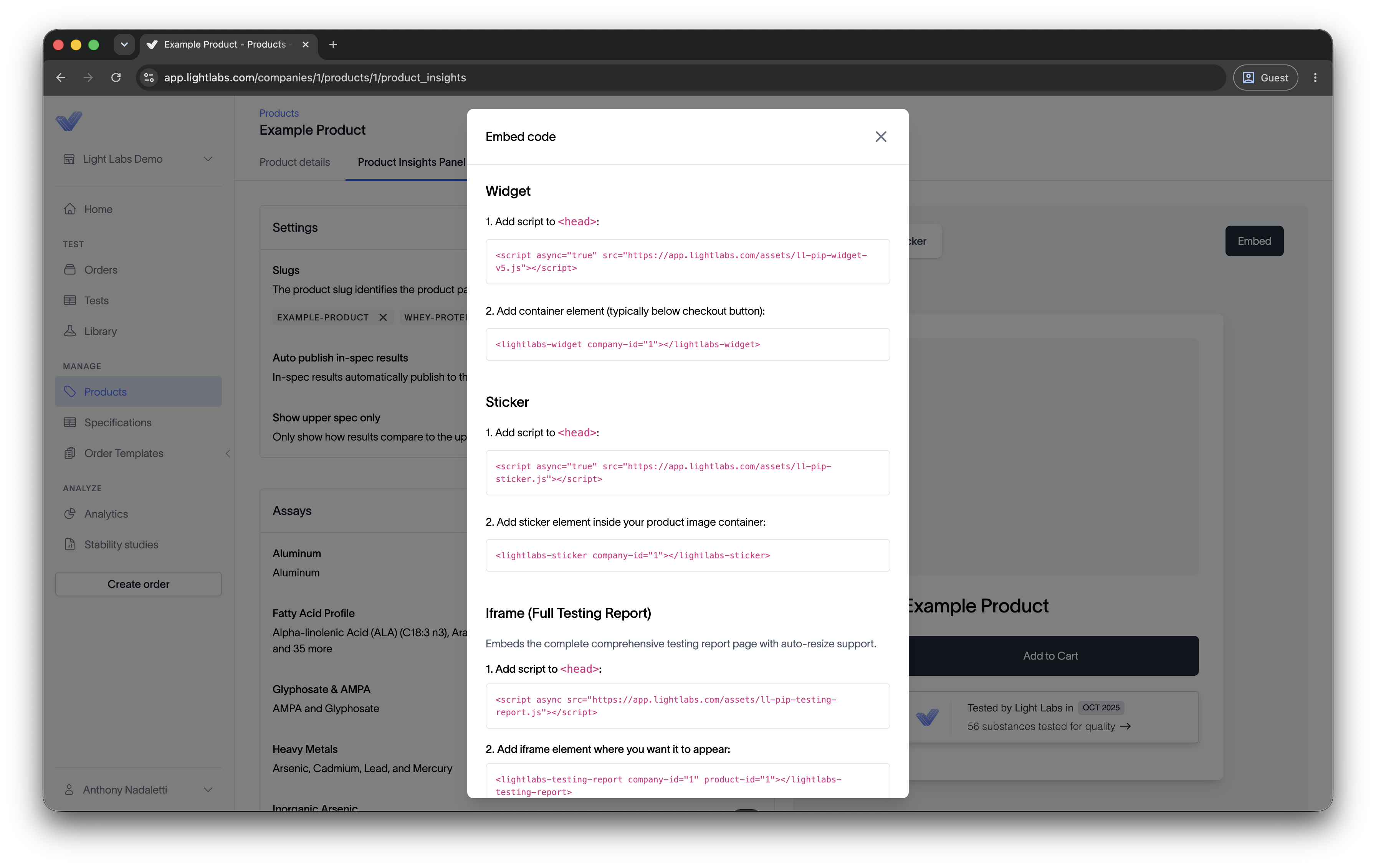Click the Specifications table icon
The width and height of the screenshot is (1376, 868).
[70, 422]
